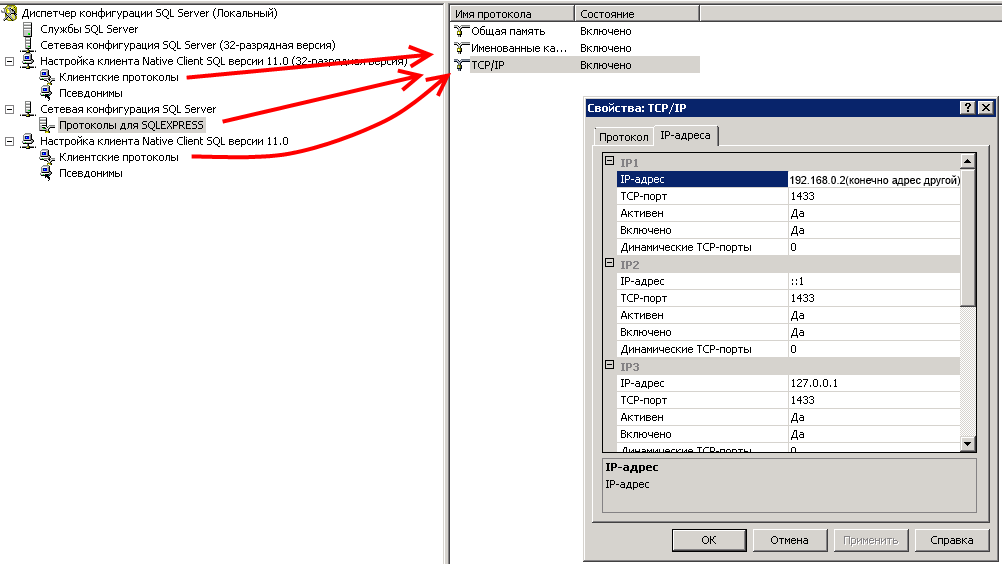Click the IP3 Включено value Да
Viewport: 1002px width, 564px height.
coord(874,434)
